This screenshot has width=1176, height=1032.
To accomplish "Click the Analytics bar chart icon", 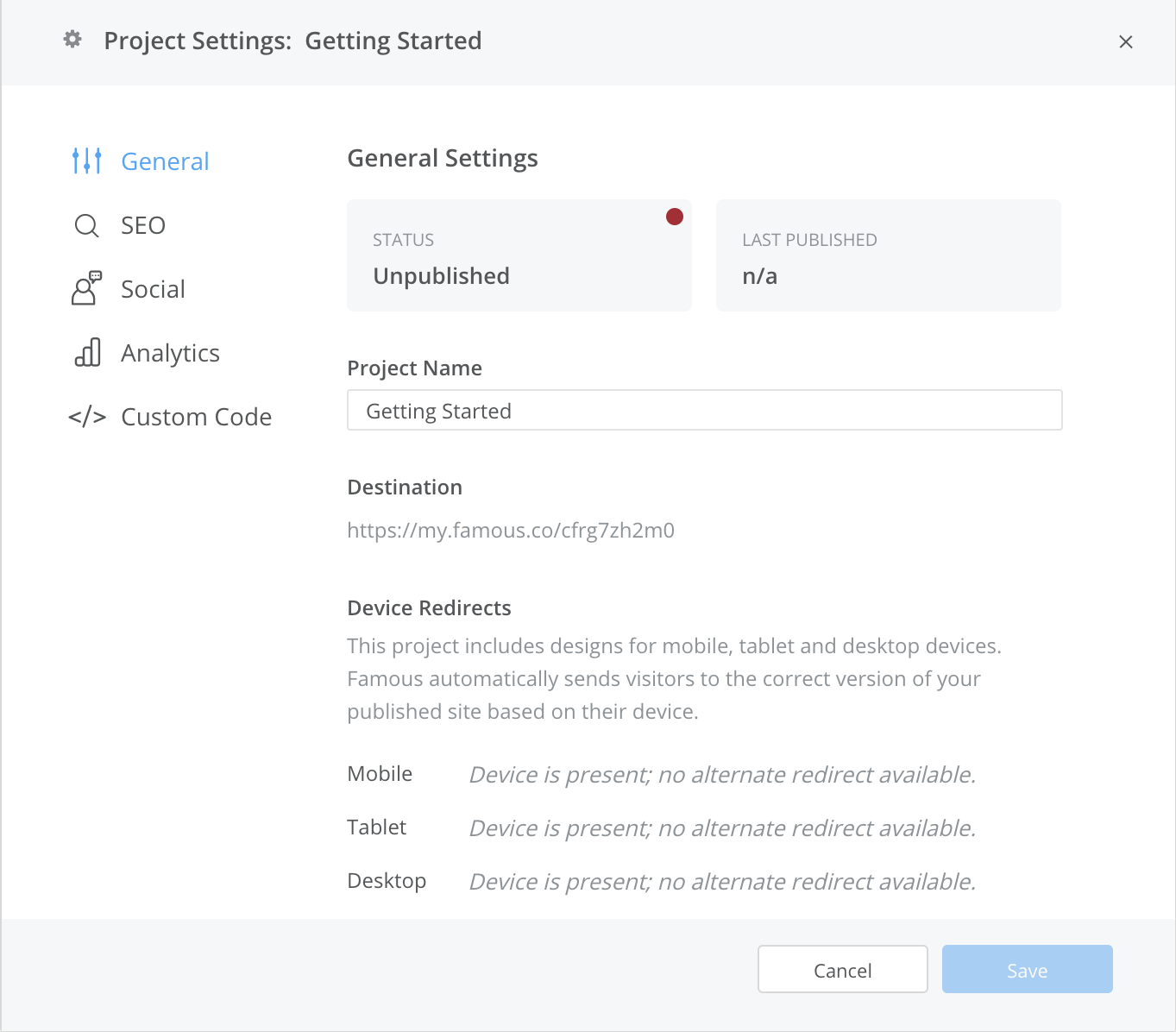I will (87, 353).
